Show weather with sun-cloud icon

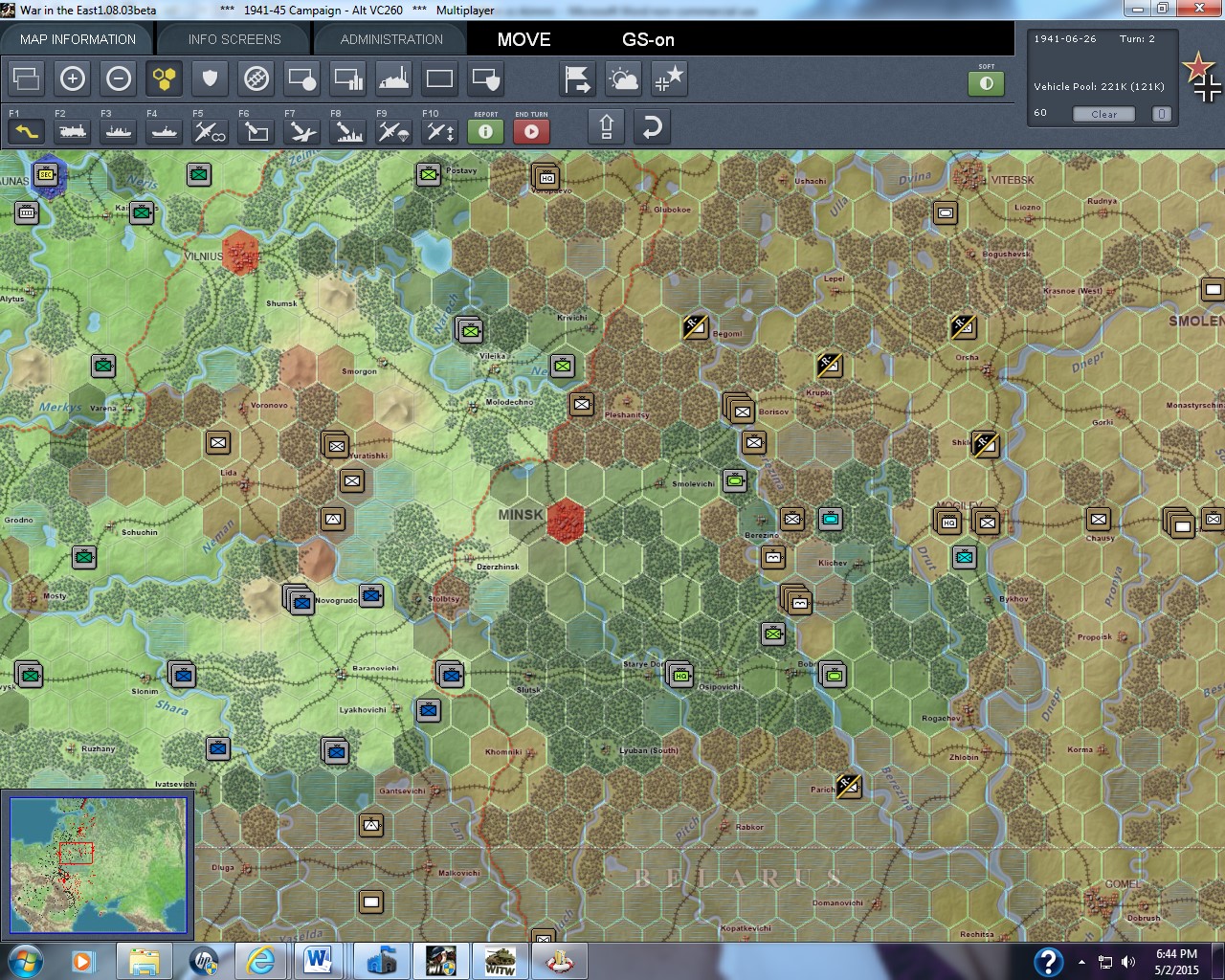[624, 78]
